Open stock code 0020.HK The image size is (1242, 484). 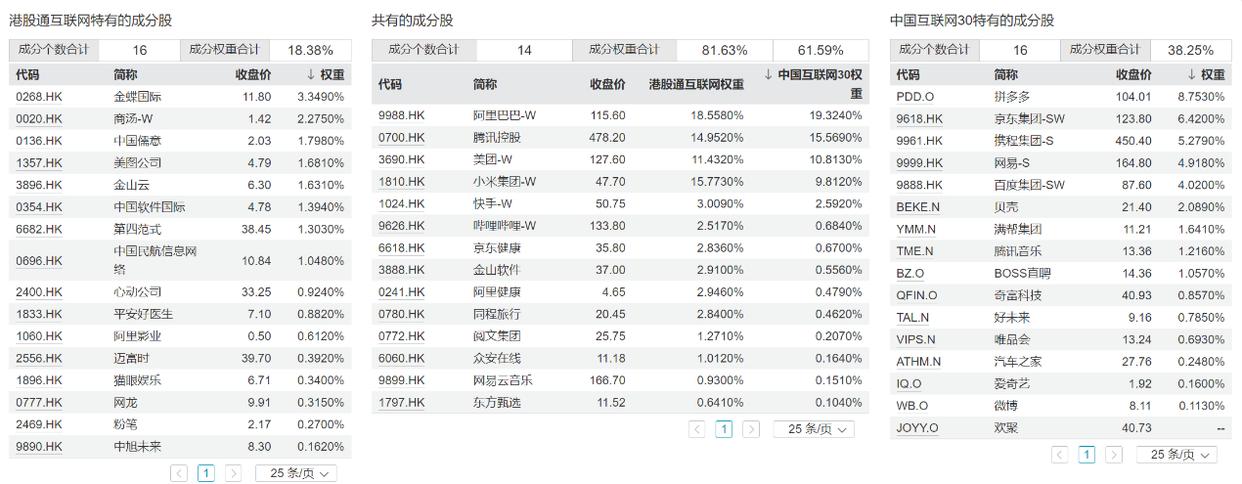[39, 119]
